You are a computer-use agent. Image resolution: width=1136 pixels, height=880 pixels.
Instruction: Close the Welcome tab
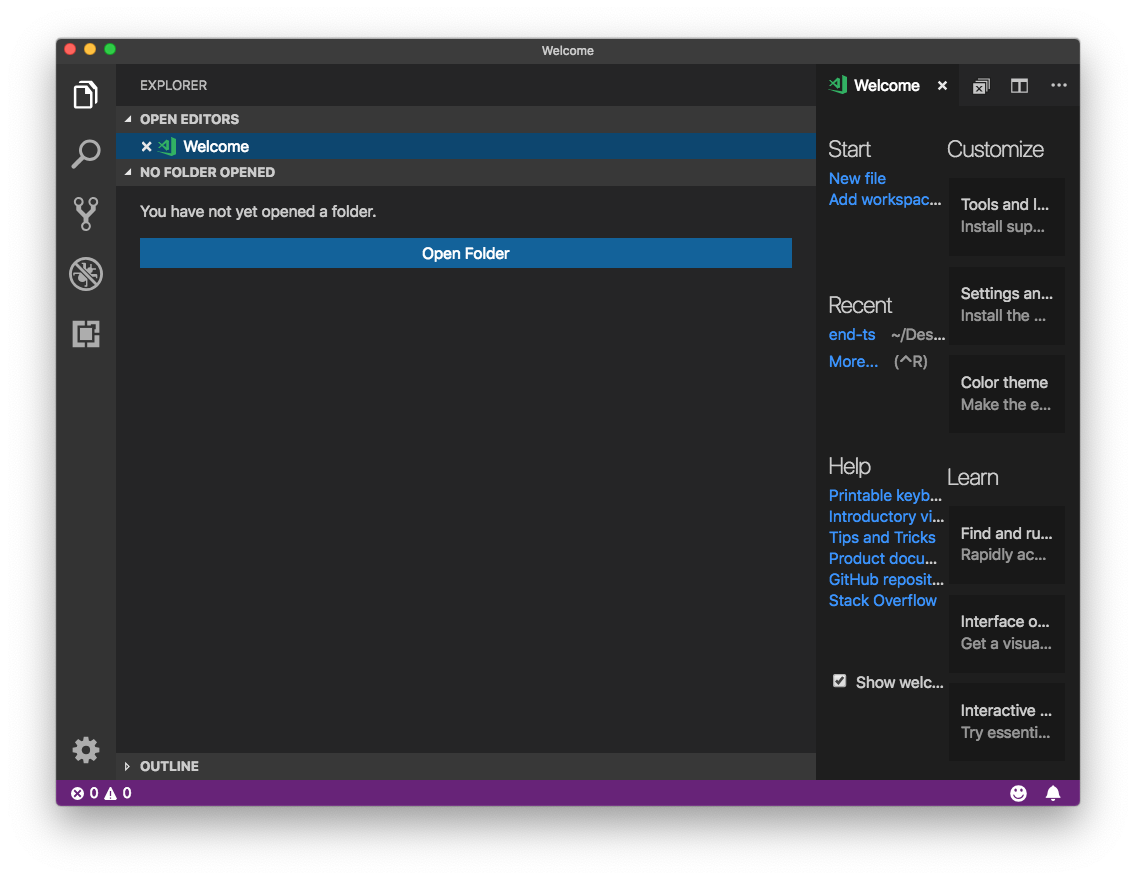point(942,85)
